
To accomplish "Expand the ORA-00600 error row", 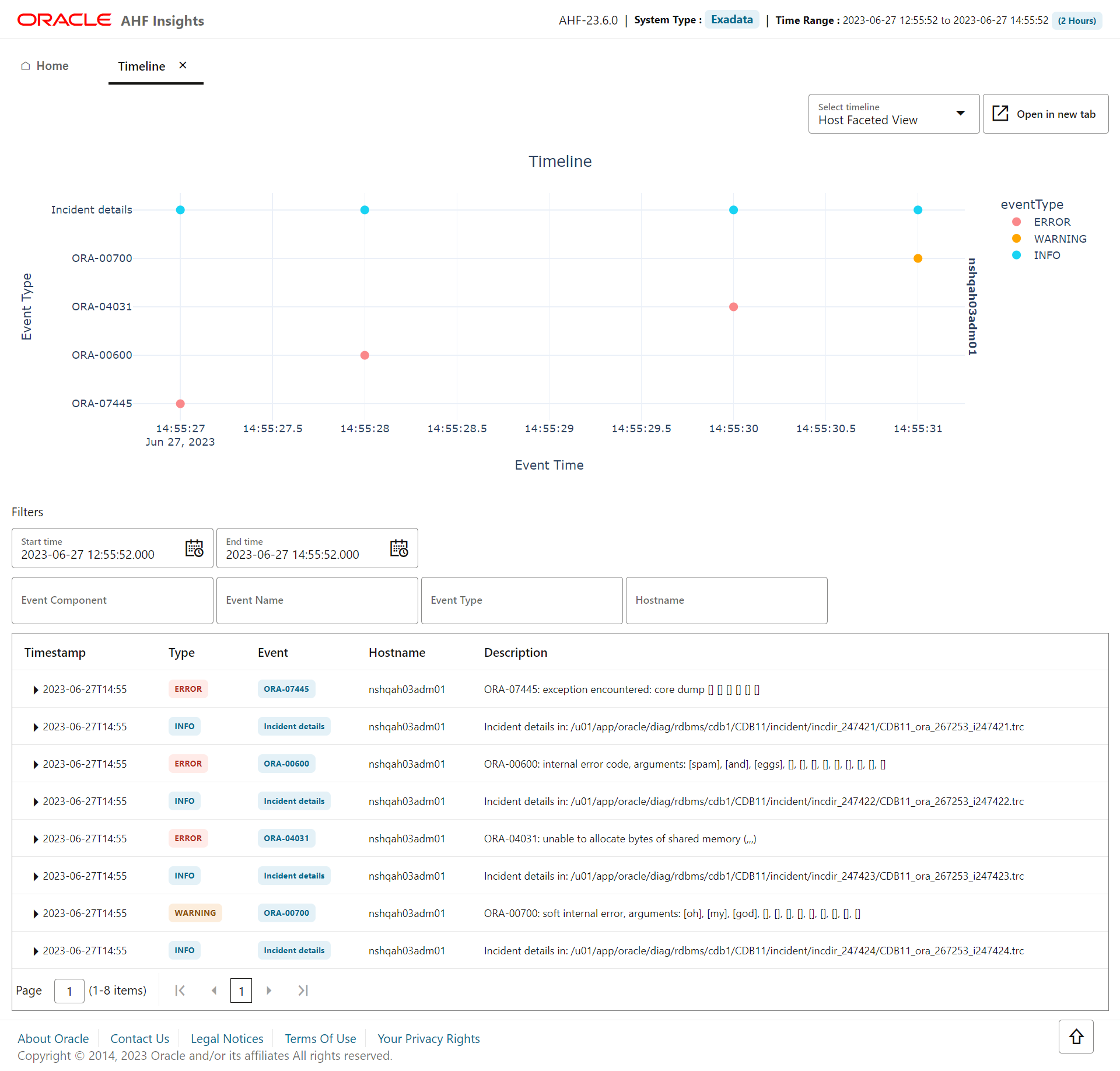I will coord(36,765).
